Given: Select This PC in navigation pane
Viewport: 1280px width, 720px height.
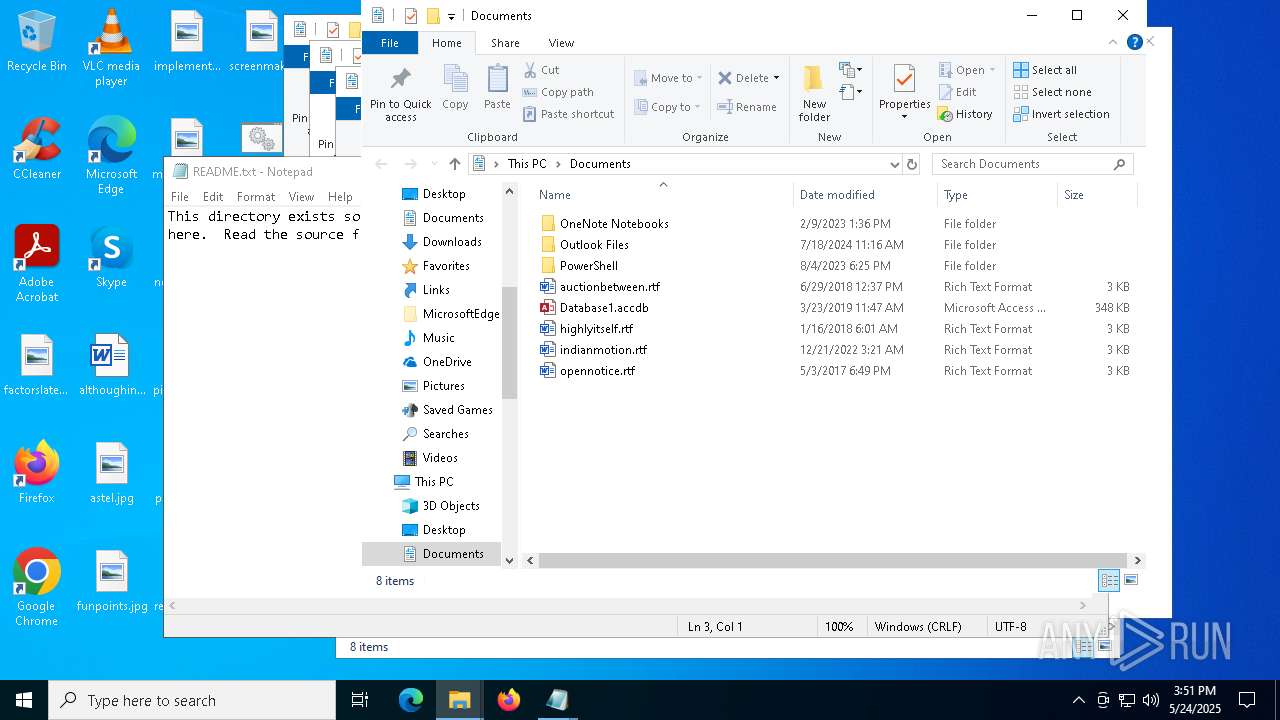Looking at the screenshot, I should (433, 482).
